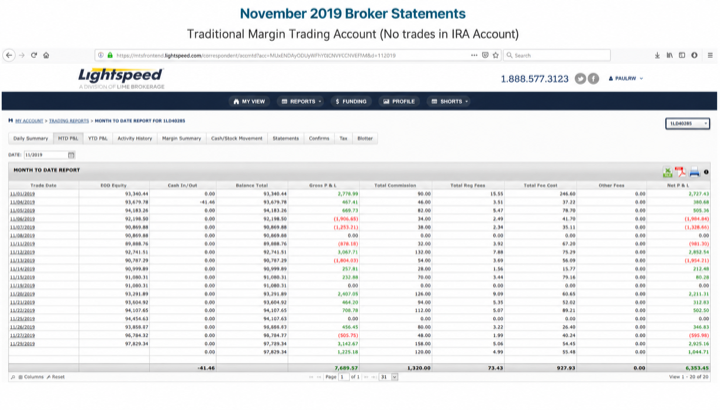Click the Columns button below grid

tap(31, 377)
